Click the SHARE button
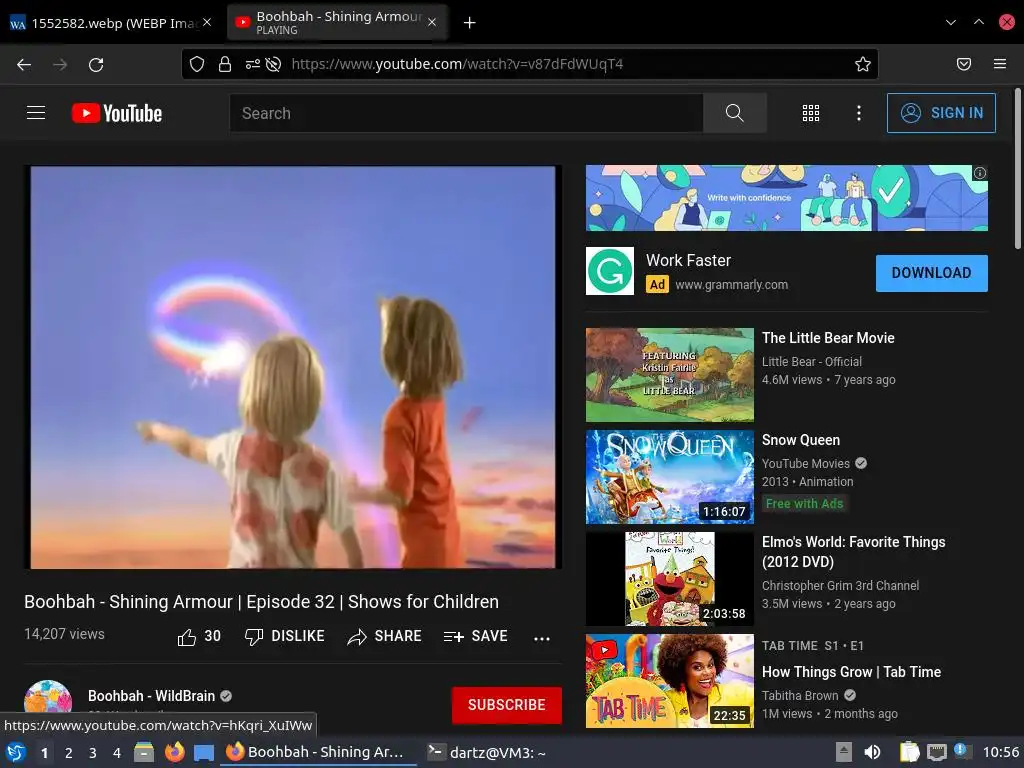 [x=384, y=636]
